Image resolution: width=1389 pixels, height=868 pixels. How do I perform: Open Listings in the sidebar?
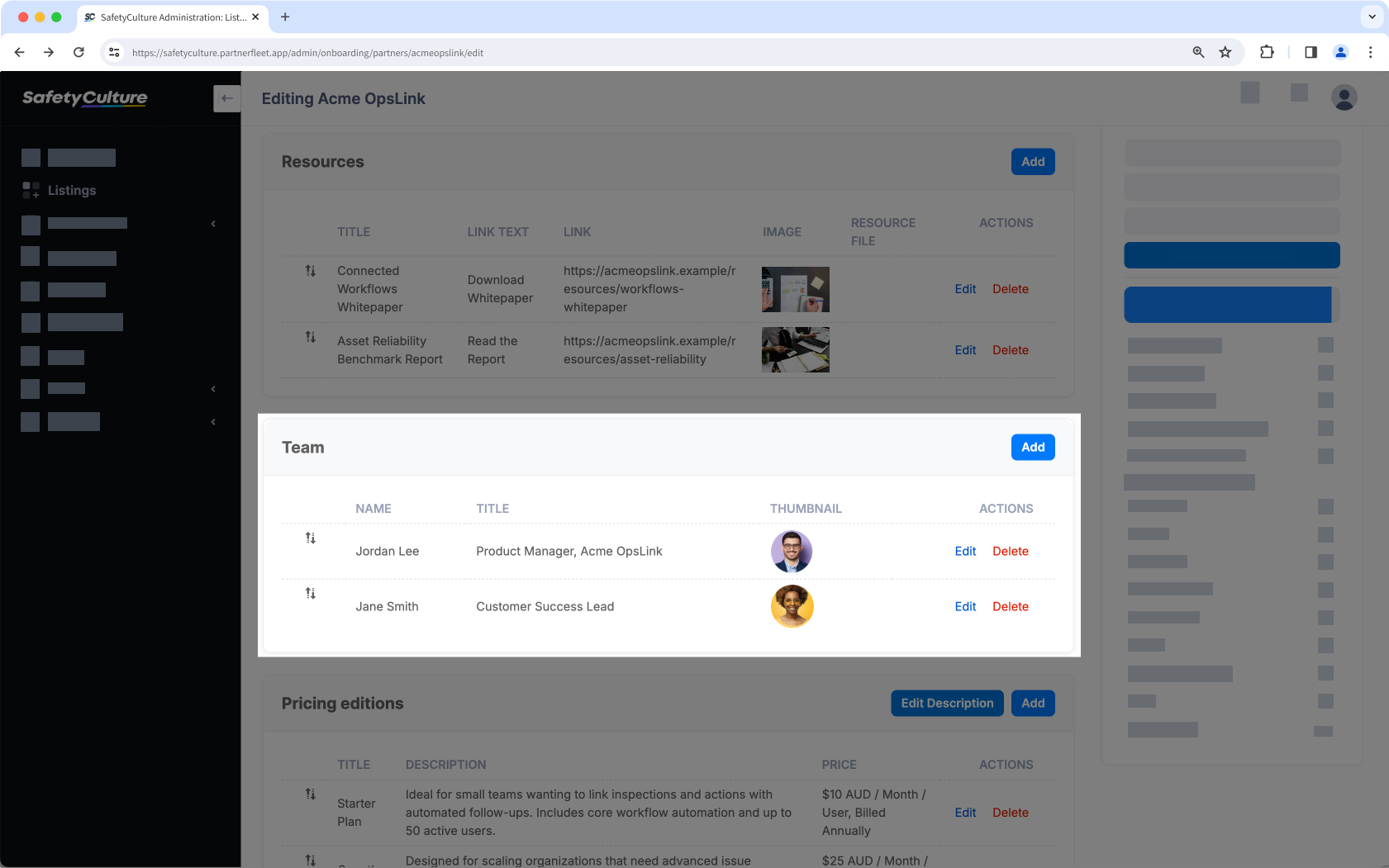pyautogui.click(x=72, y=190)
